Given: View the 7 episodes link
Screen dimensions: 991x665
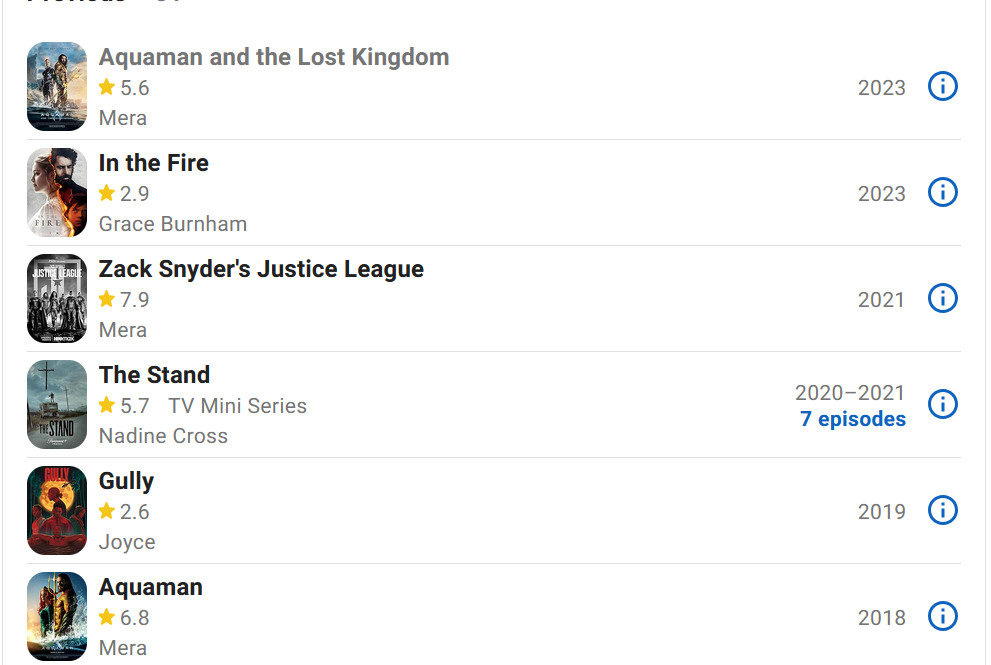Looking at the screenshot, I should (852, 419).
